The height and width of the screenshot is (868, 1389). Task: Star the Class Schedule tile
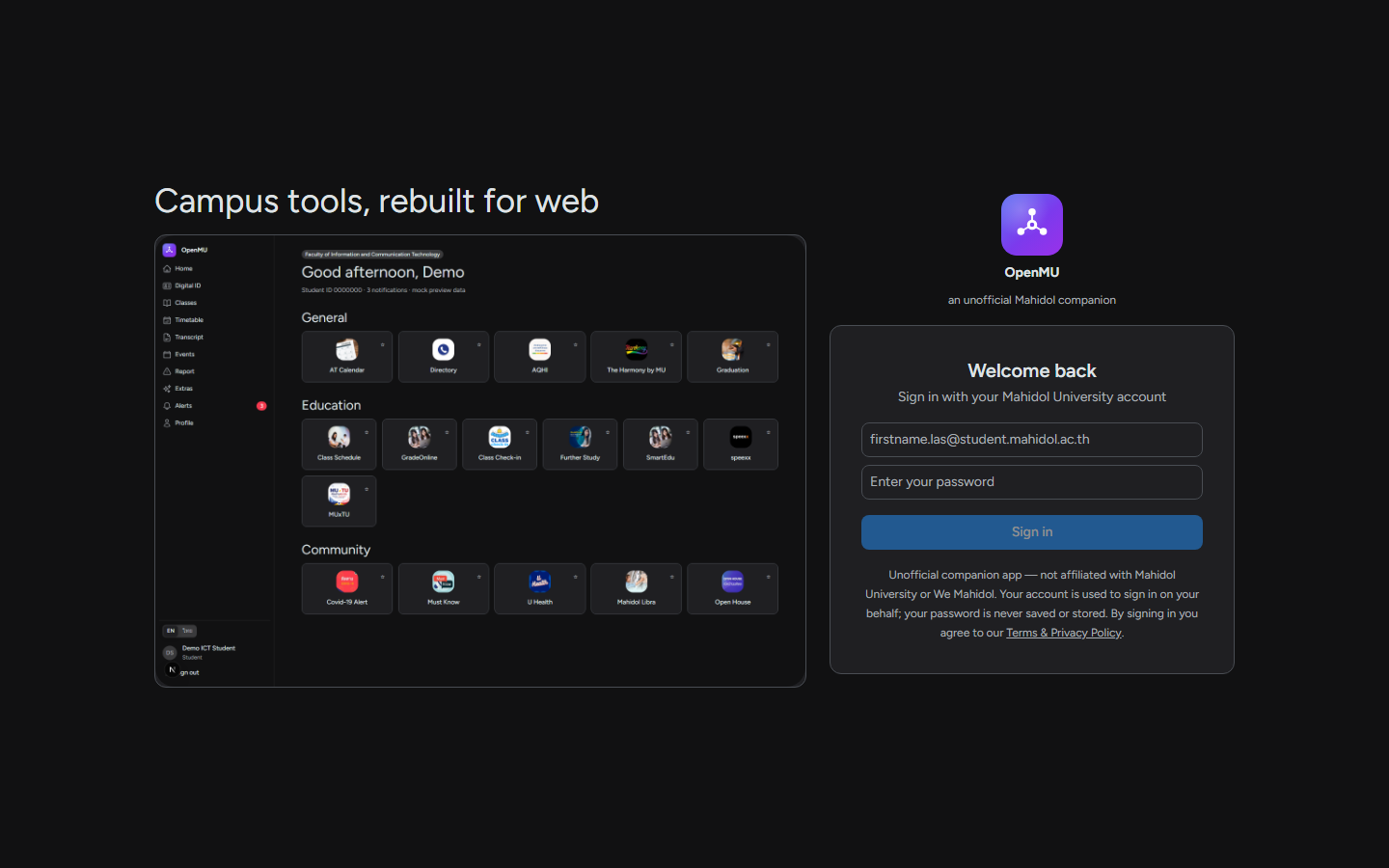[x=367, y=432]
